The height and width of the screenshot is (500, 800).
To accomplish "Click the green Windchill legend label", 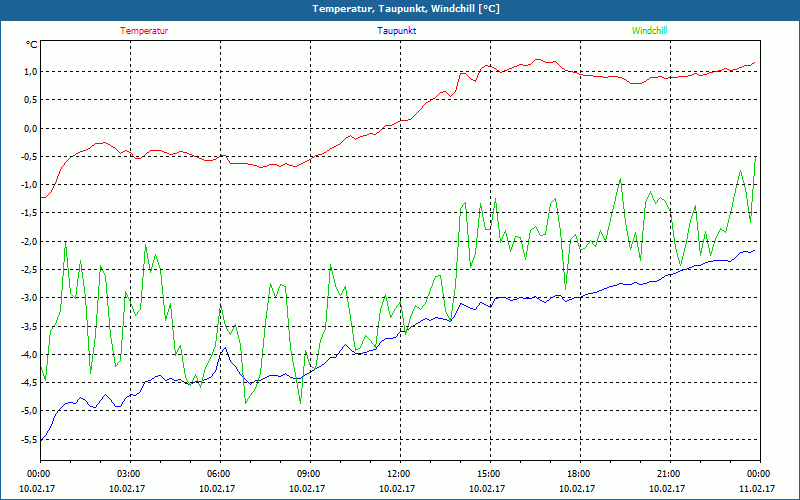I will (x=649, y=31).
